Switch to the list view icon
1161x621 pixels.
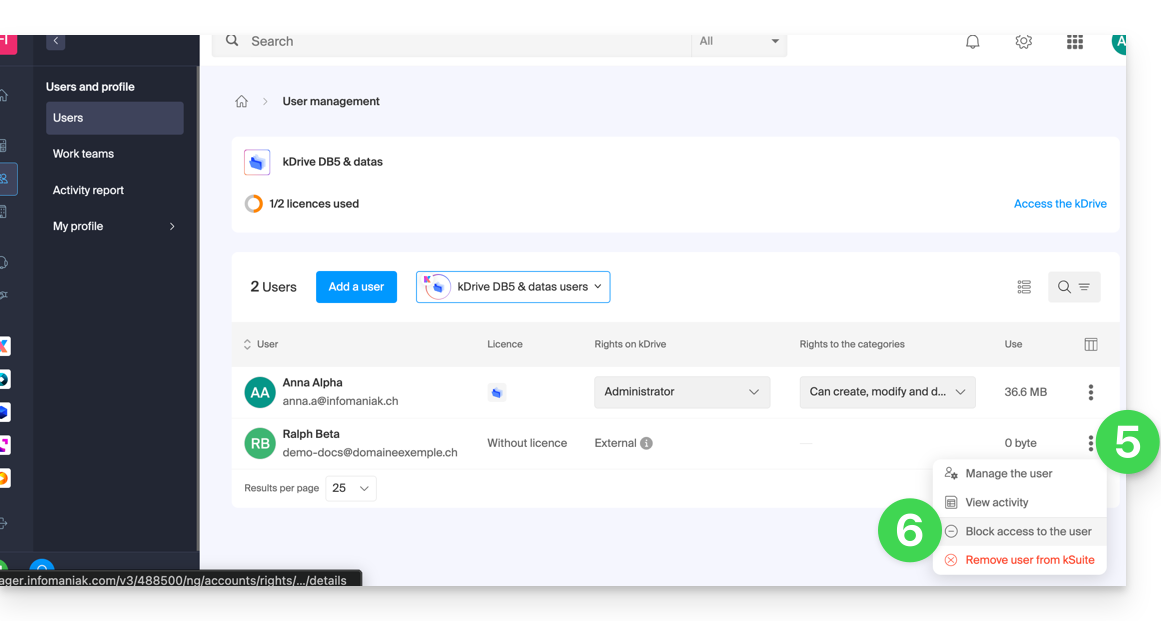pyautogui.click(x=1024, y=287)
